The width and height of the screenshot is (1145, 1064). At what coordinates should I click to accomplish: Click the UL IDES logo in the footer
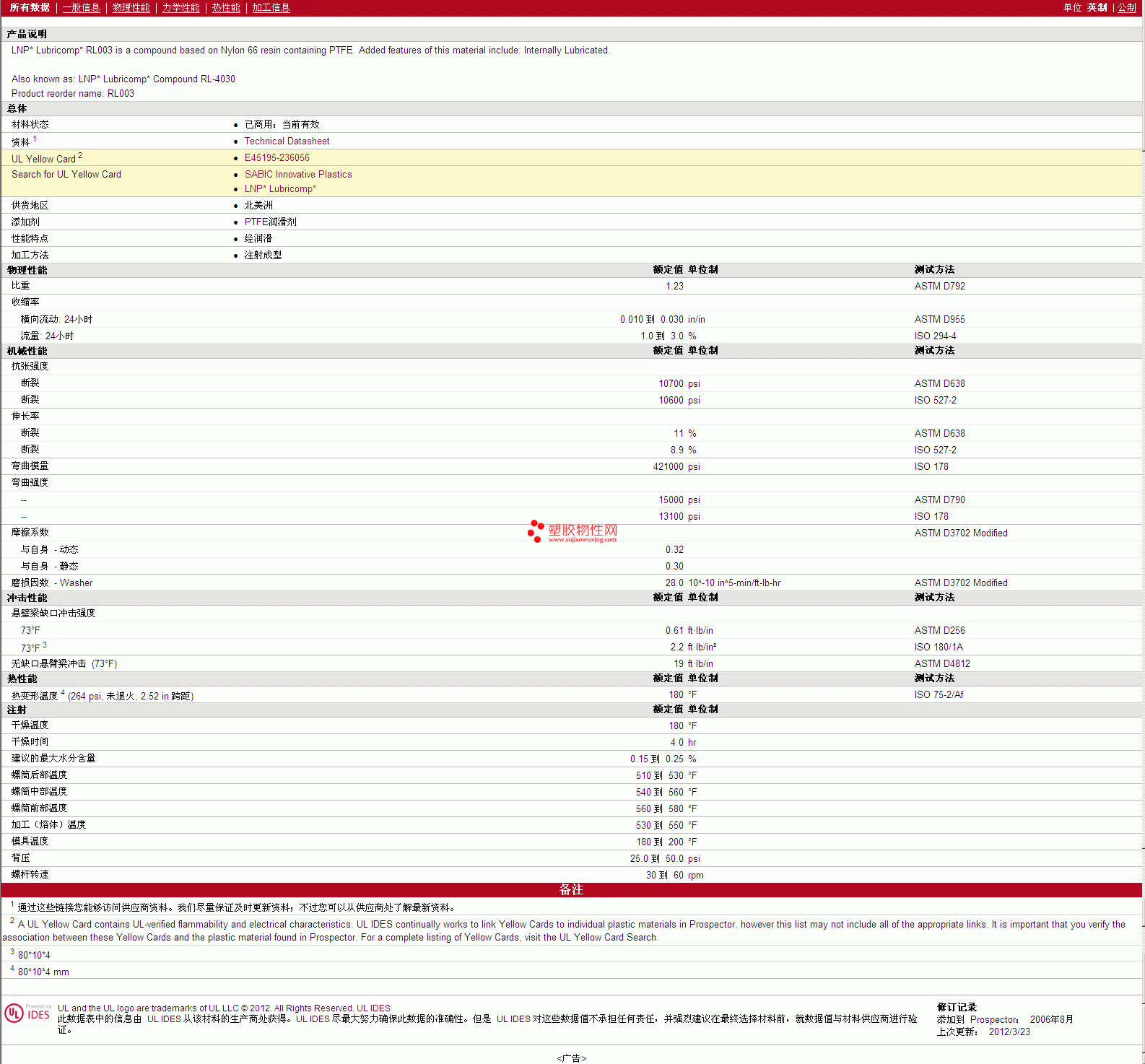click(27, 1013)
